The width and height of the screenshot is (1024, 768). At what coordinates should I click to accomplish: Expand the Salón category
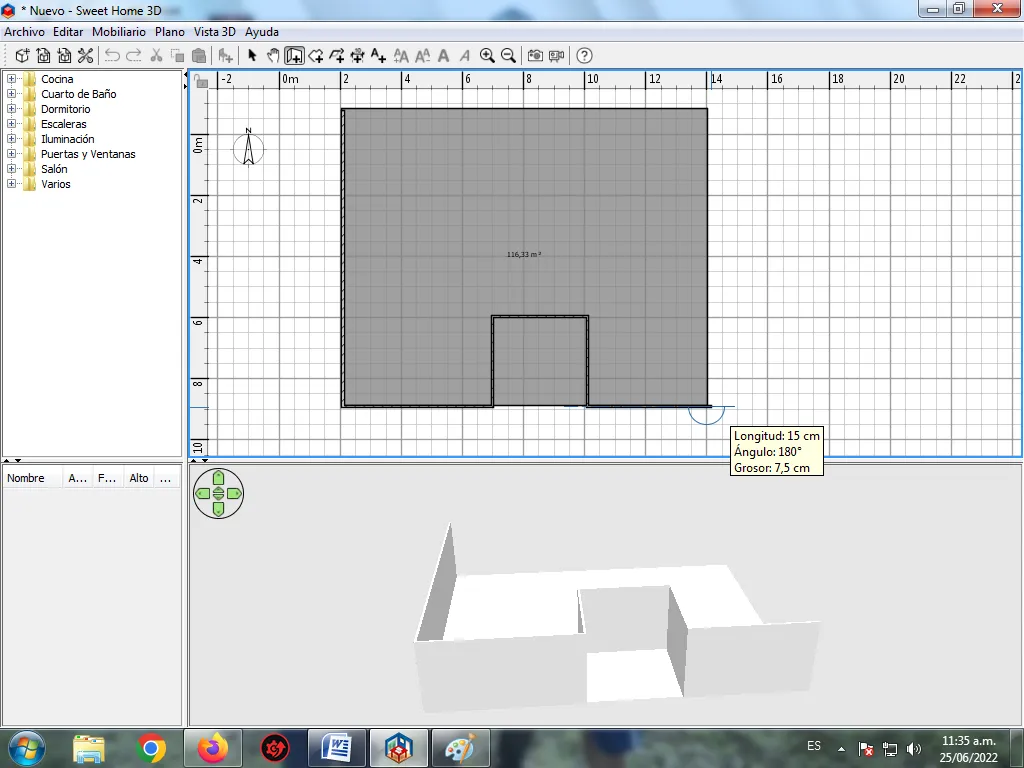[11, 169]
